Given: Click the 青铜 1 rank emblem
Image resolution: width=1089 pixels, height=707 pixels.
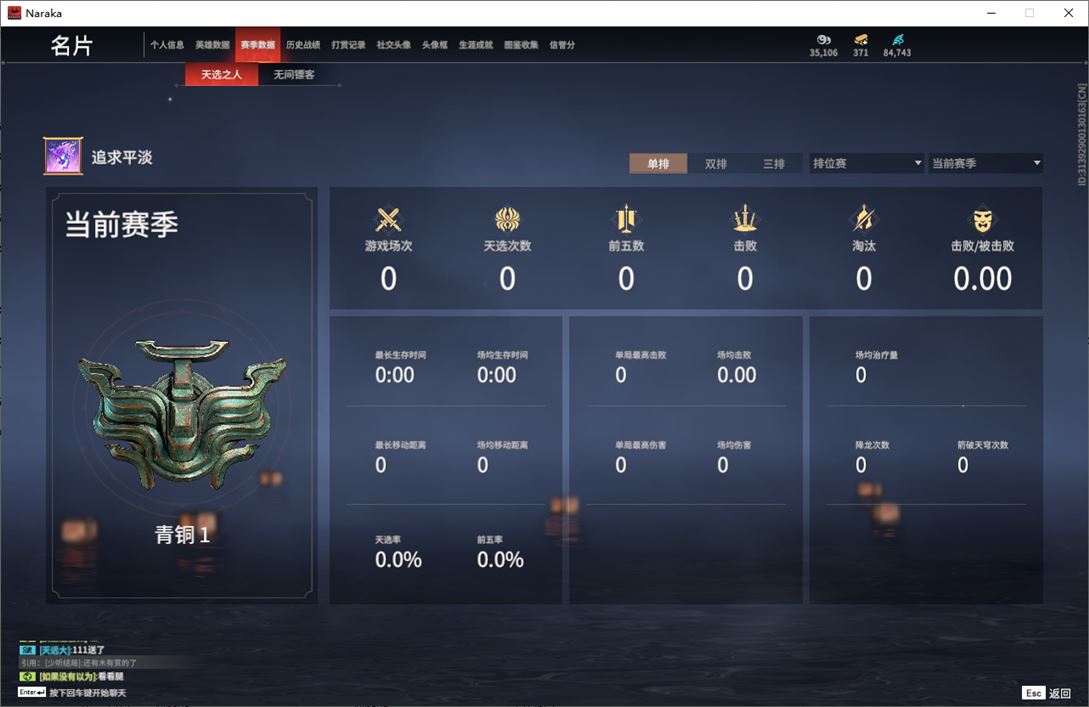Looking at the screenshot, I should [x=182, y=414].
